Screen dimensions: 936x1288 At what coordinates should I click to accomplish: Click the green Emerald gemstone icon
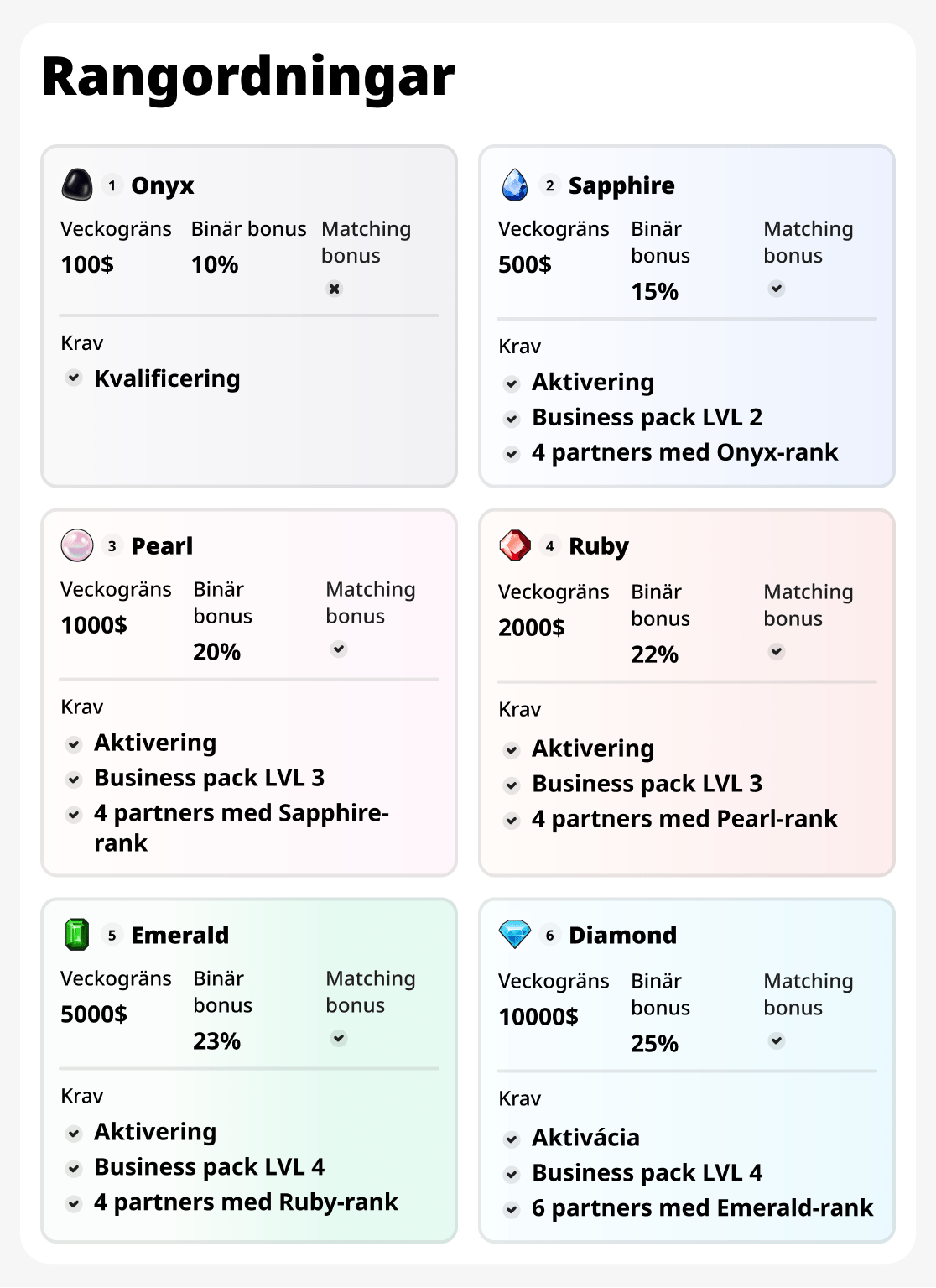click(x=77, y=935)
